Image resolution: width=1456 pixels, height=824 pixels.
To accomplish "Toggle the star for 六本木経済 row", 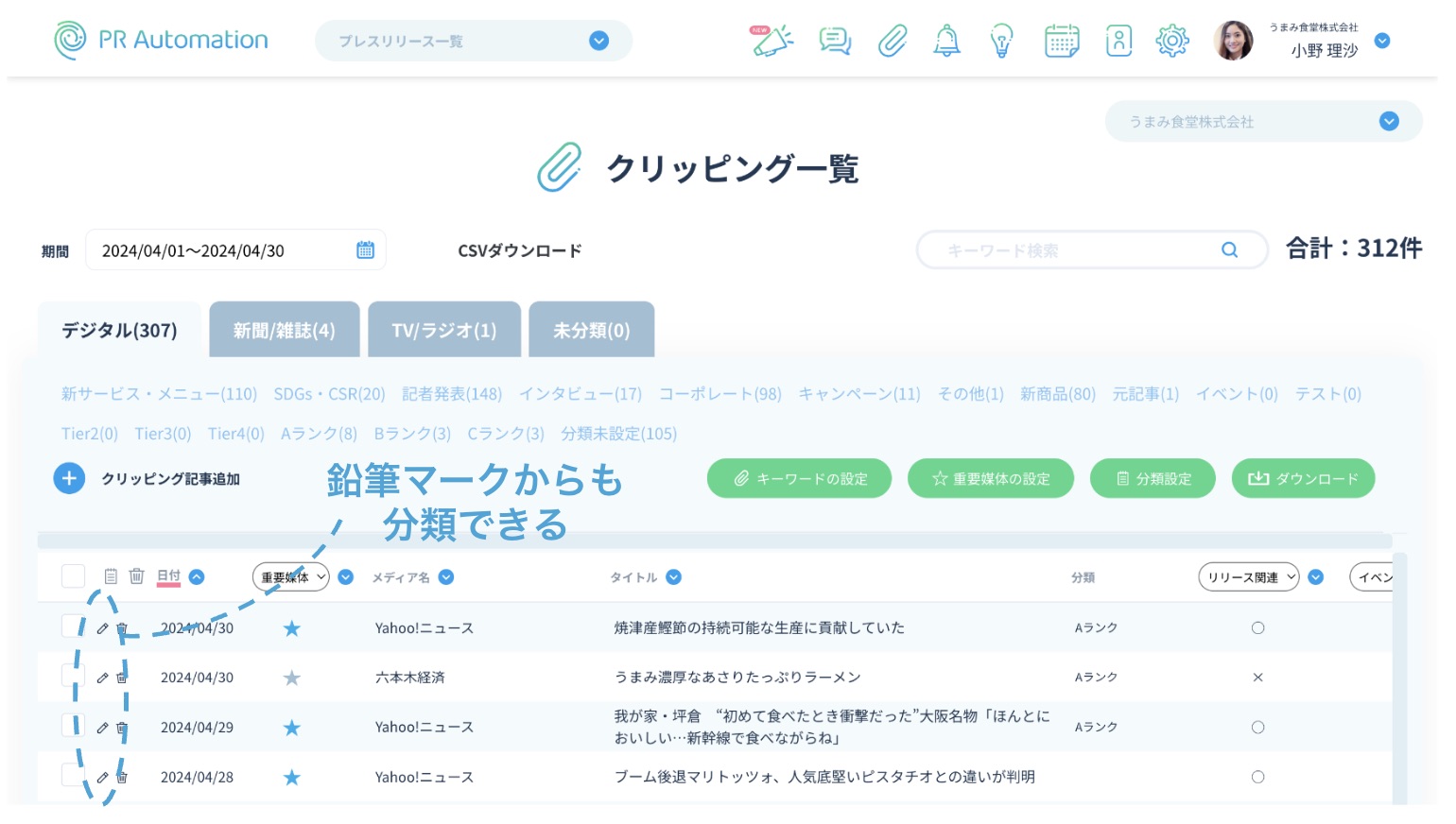I will coord(292,678).
